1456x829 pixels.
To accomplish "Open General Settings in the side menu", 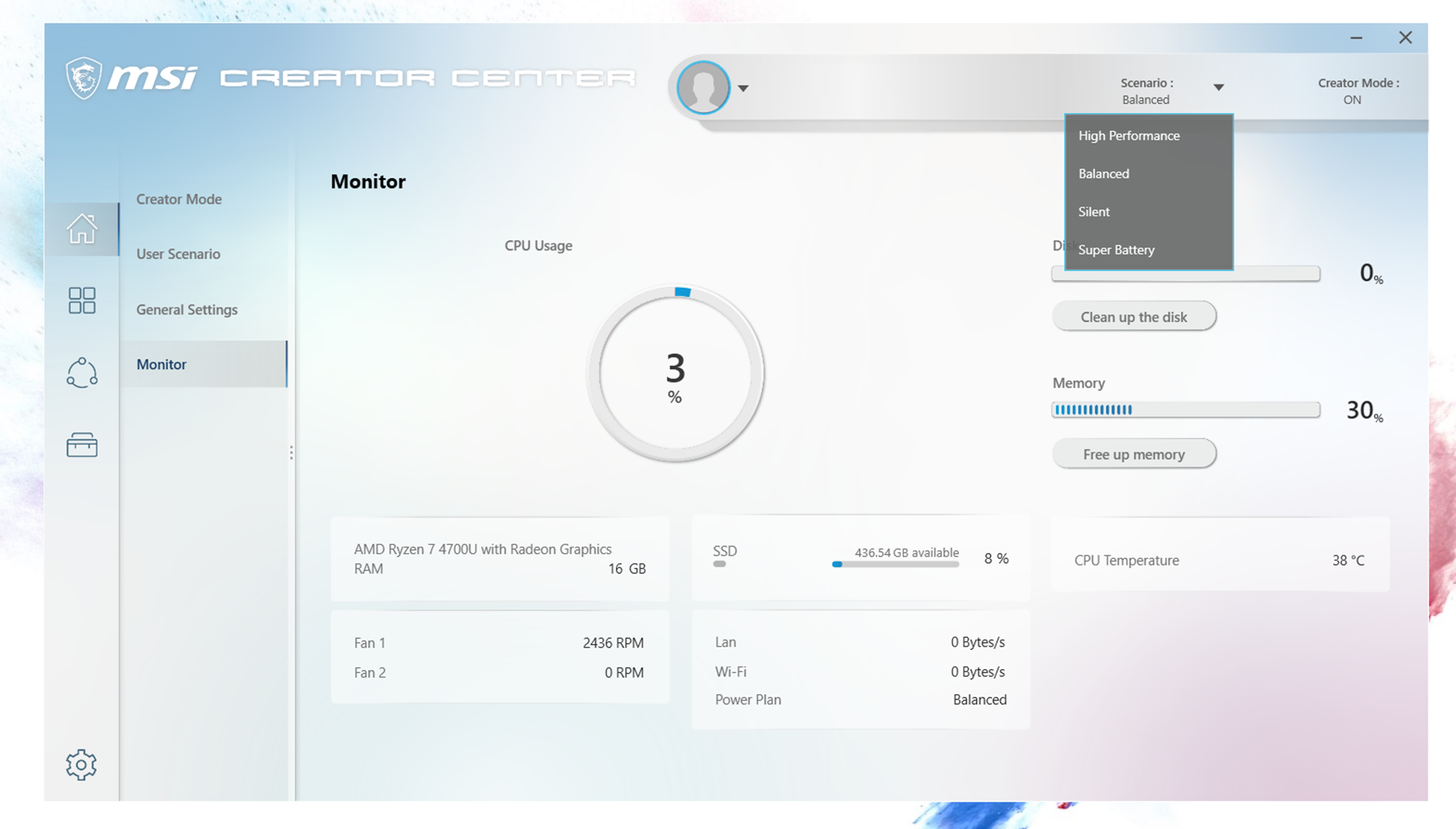I will (x=187, y=309).
